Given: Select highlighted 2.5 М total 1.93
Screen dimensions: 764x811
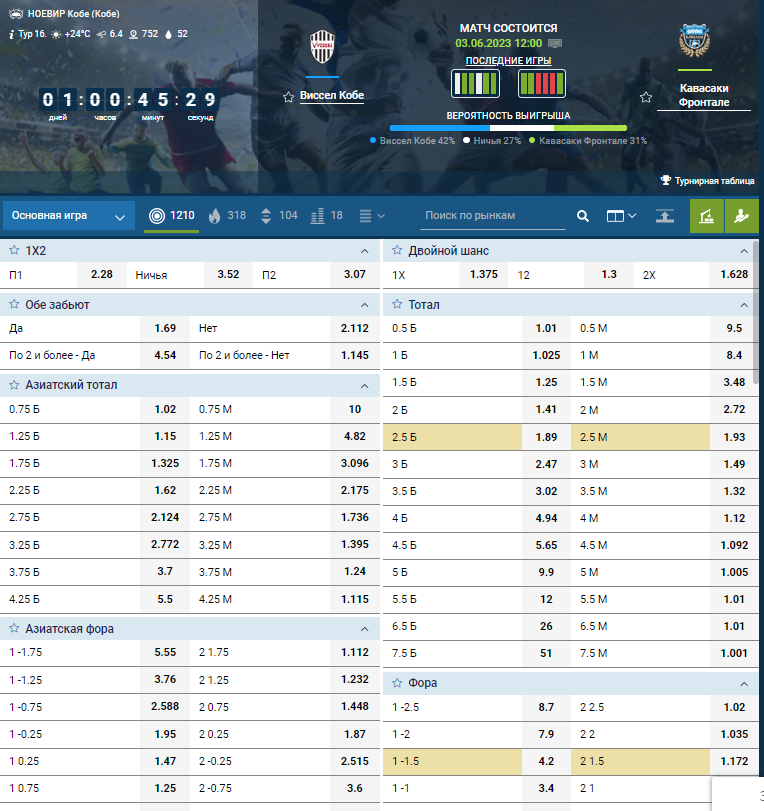Looking at the screenshot, I should [734, 437].
